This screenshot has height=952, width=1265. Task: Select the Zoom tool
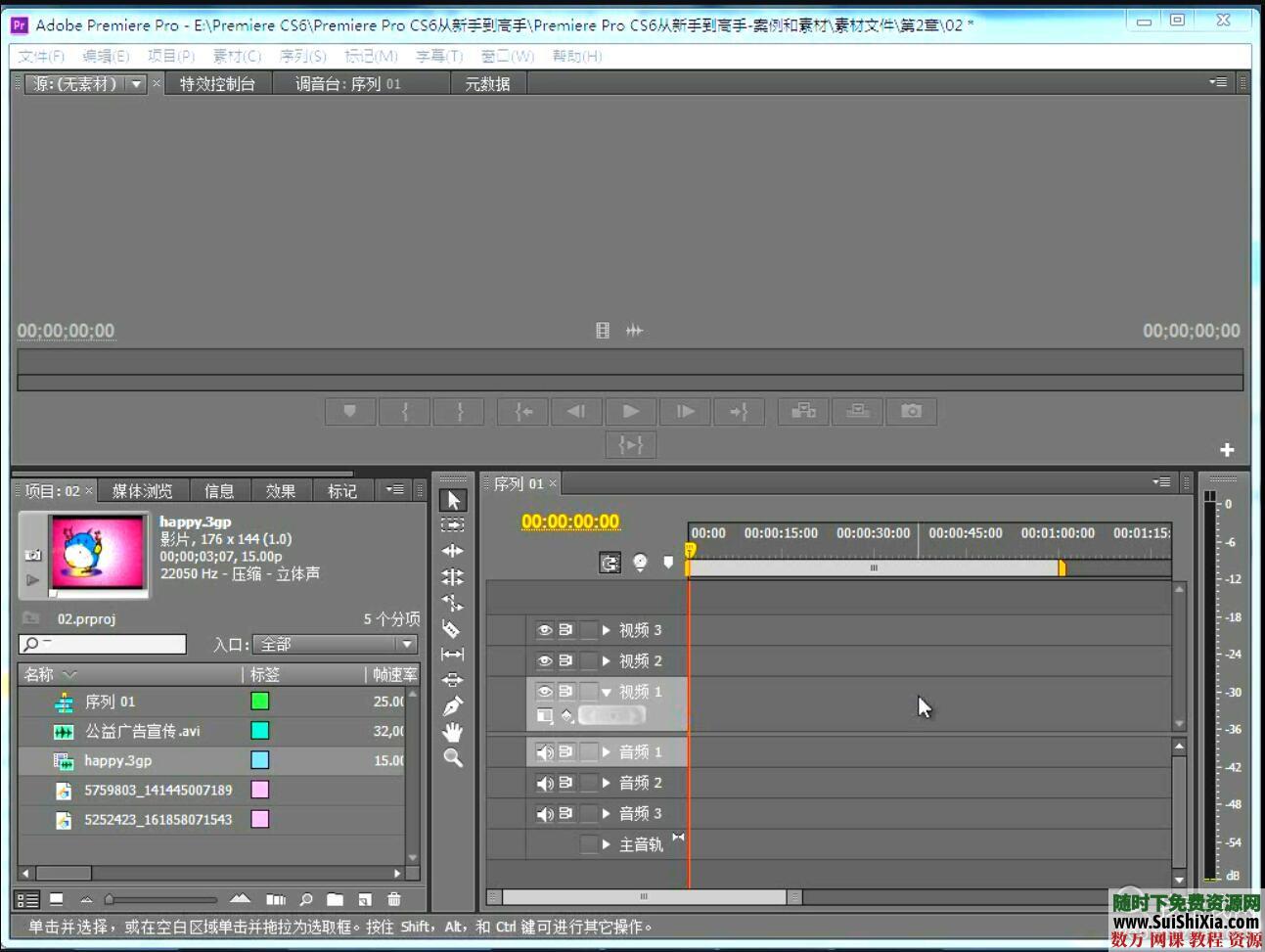pos(452,754)
